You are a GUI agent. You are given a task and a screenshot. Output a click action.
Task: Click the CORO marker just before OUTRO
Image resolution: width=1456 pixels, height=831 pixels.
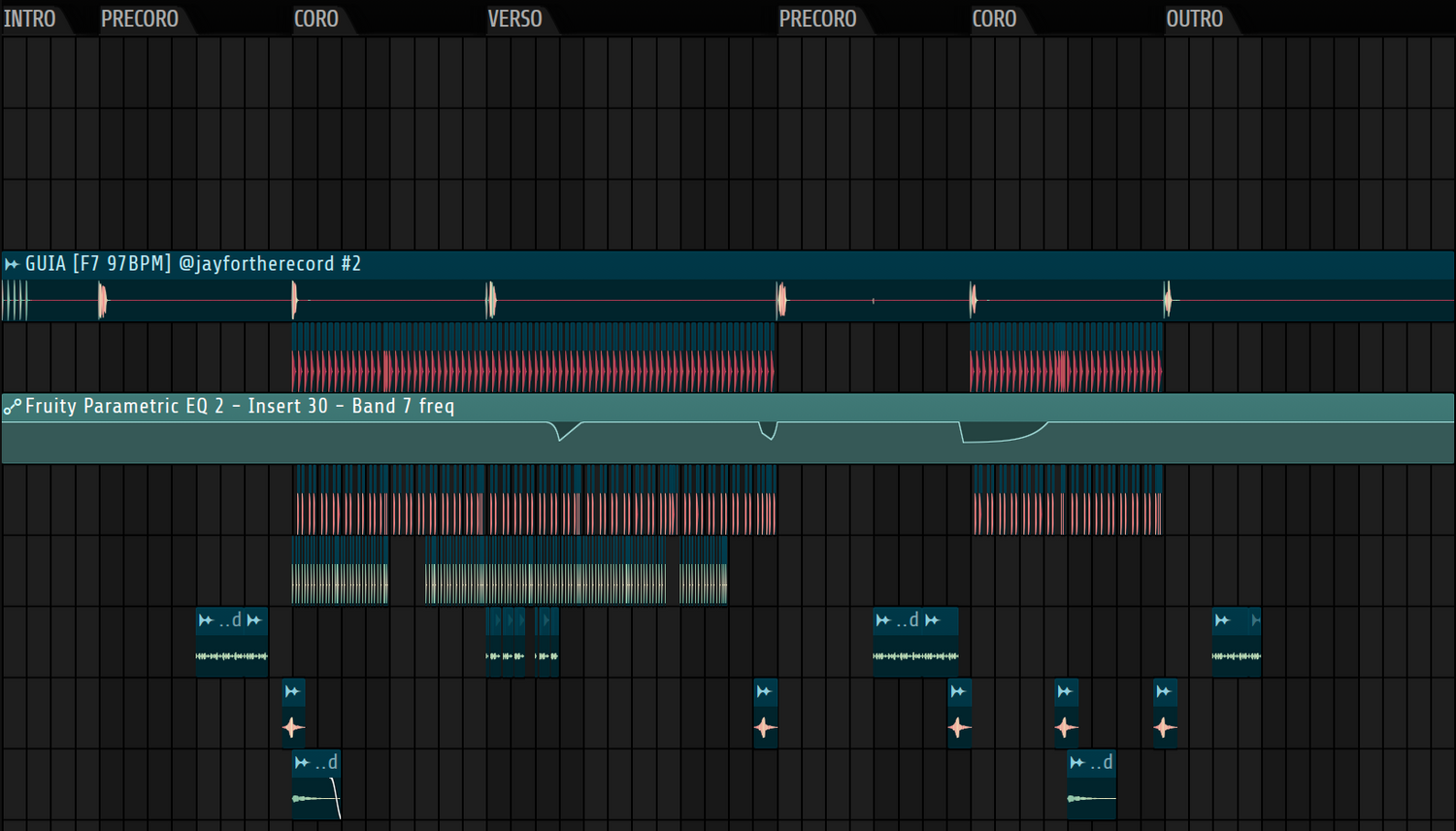click(x=994, y=19)
